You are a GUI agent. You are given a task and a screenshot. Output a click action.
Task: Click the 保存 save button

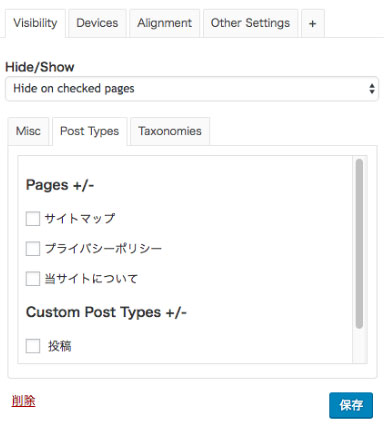(351, 405)
